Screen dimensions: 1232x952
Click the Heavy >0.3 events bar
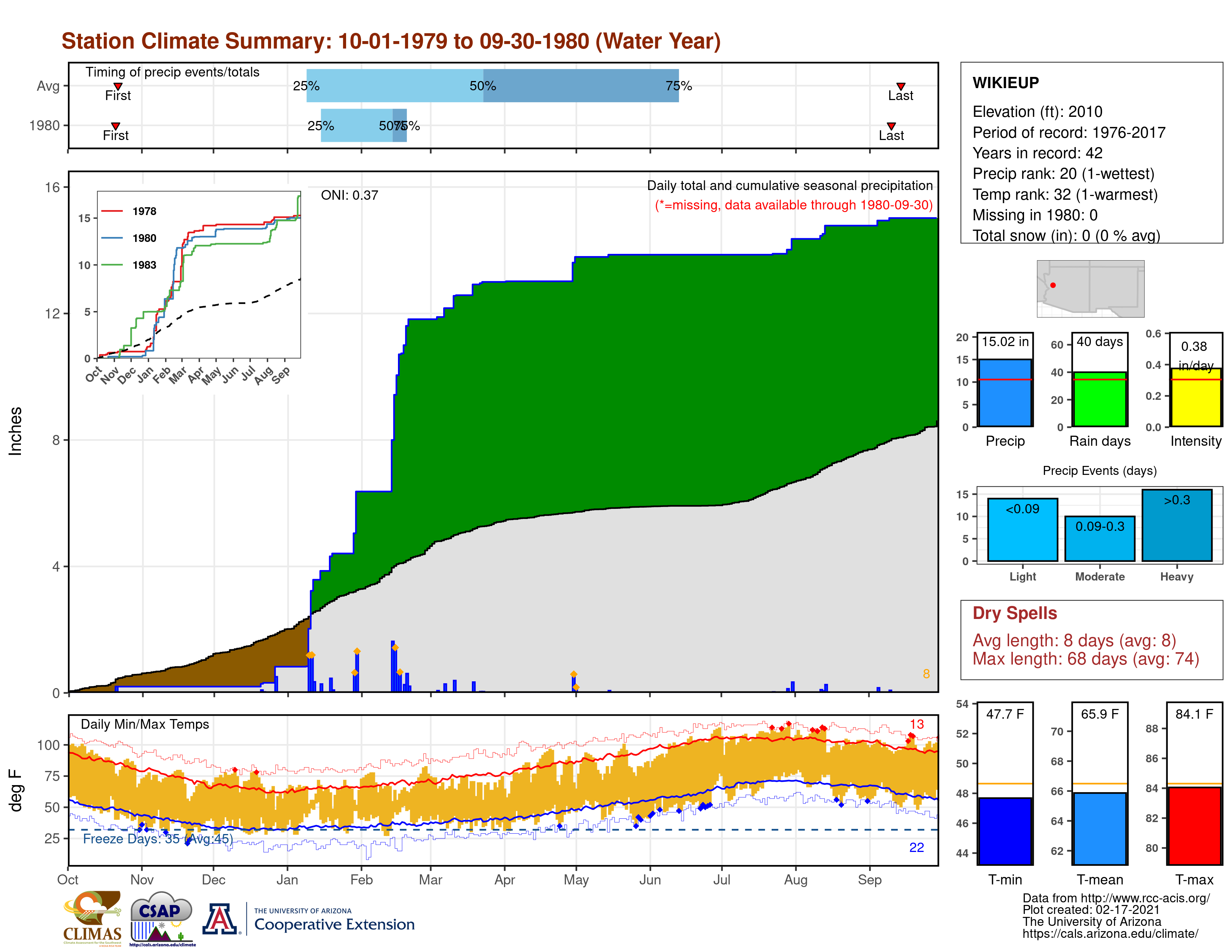1177,525
